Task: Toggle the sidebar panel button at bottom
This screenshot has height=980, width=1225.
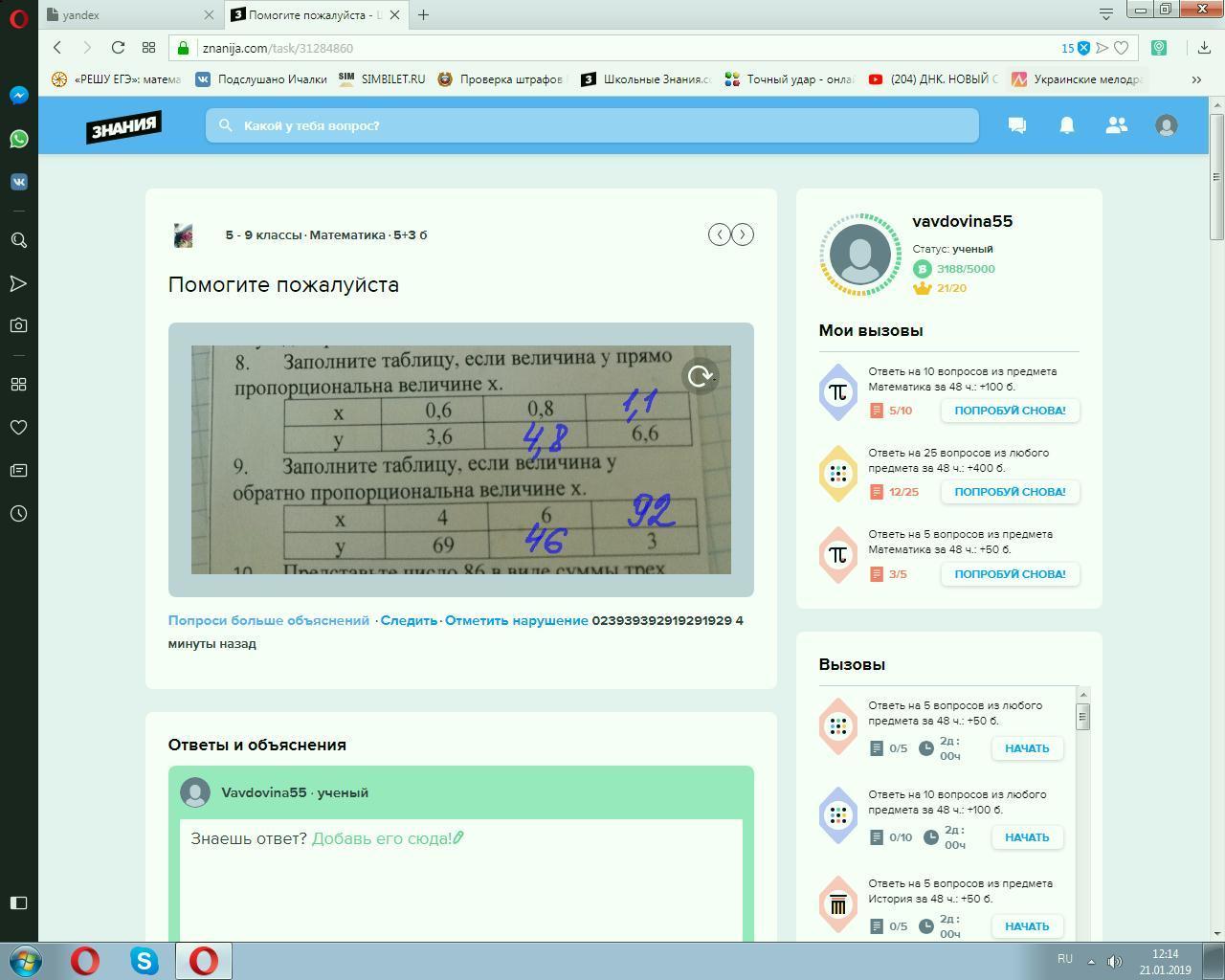Action: (x=18, y=902)
